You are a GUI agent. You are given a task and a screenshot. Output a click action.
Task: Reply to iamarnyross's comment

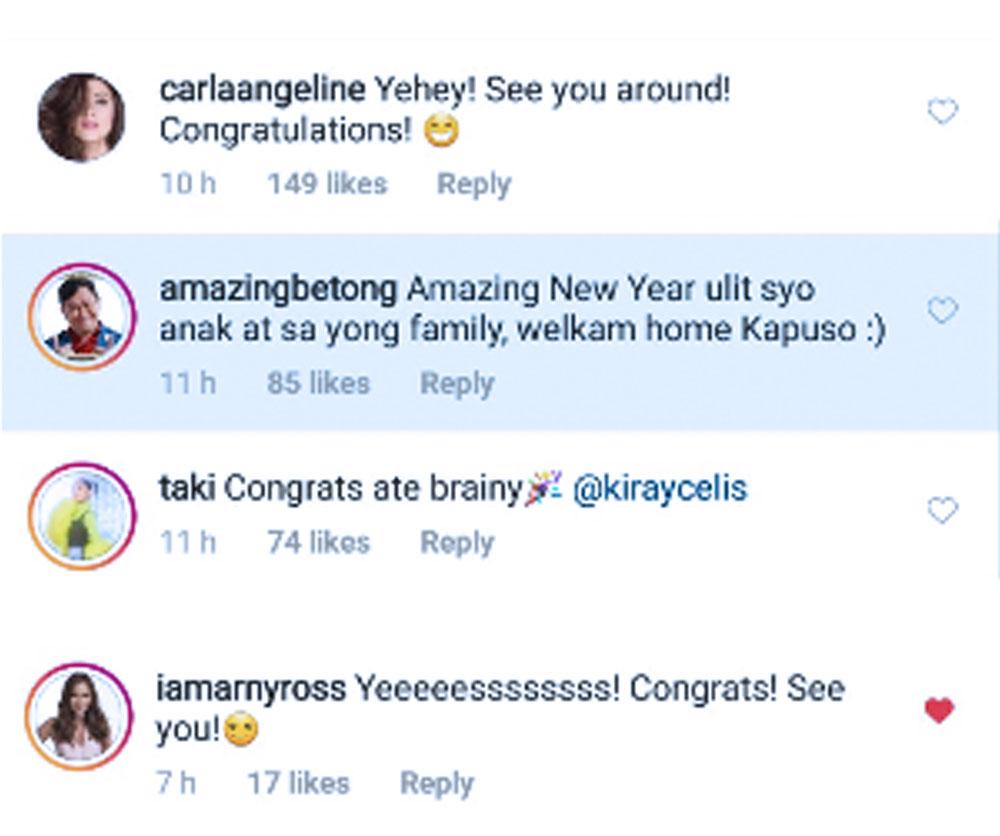[437, 783]
